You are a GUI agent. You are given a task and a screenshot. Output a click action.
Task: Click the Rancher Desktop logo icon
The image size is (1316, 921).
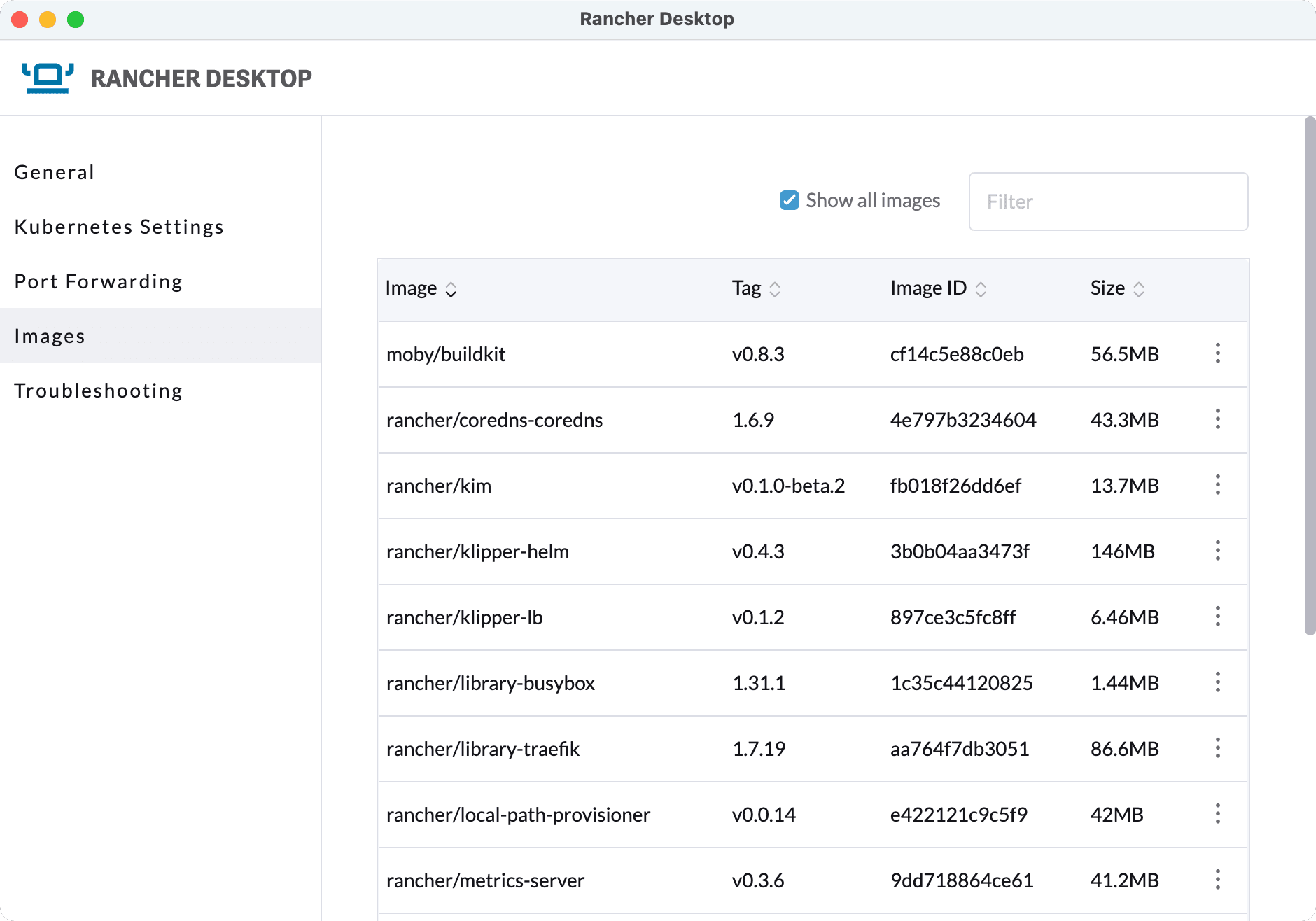(48, 78)
